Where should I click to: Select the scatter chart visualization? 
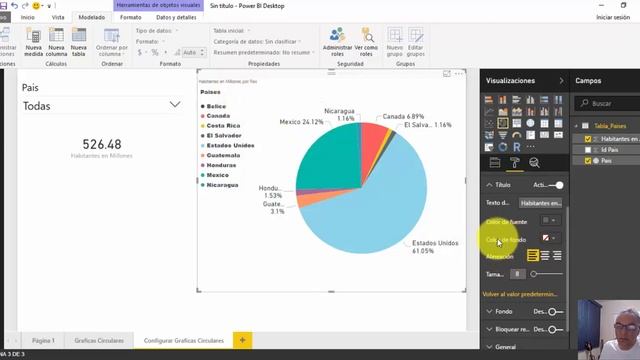489,123
